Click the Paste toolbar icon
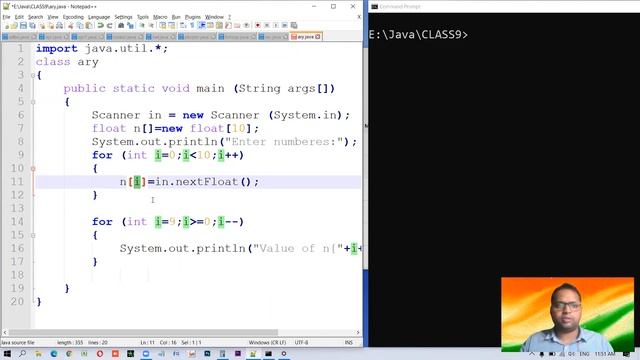The image size is (640, 360). click(x=89, y=25)
